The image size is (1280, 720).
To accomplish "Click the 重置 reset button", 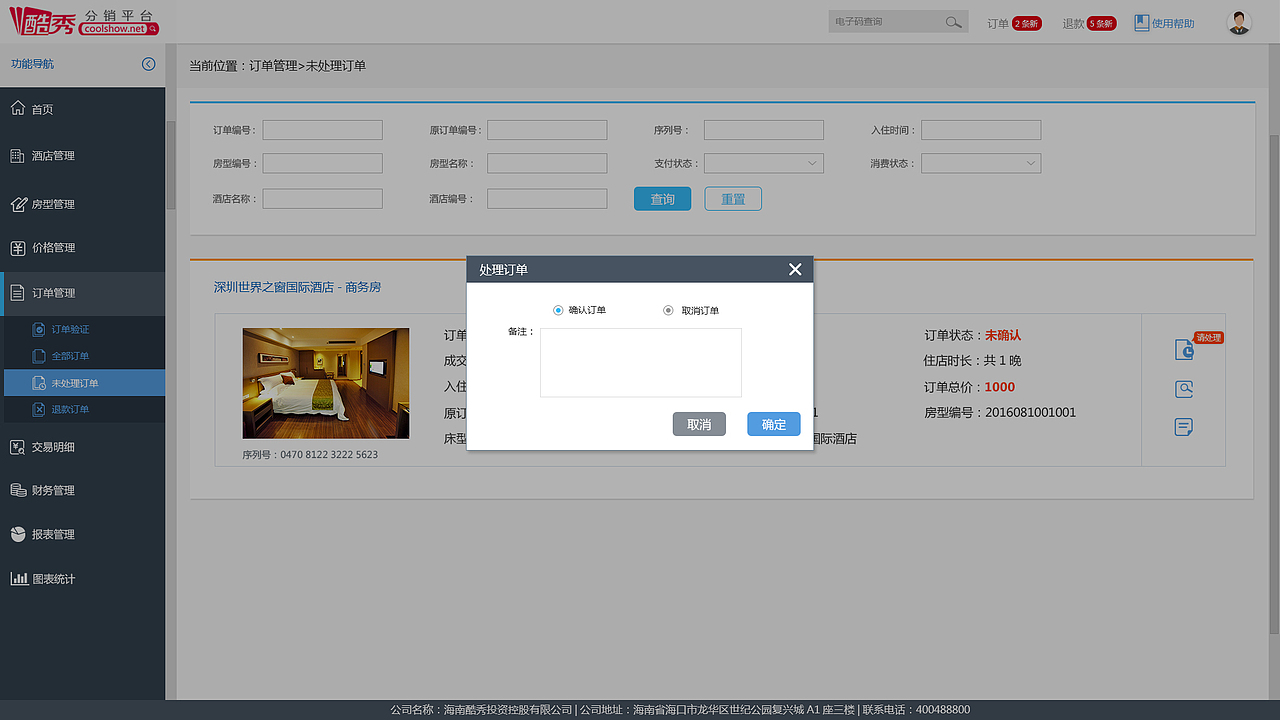I will point(732,198).
